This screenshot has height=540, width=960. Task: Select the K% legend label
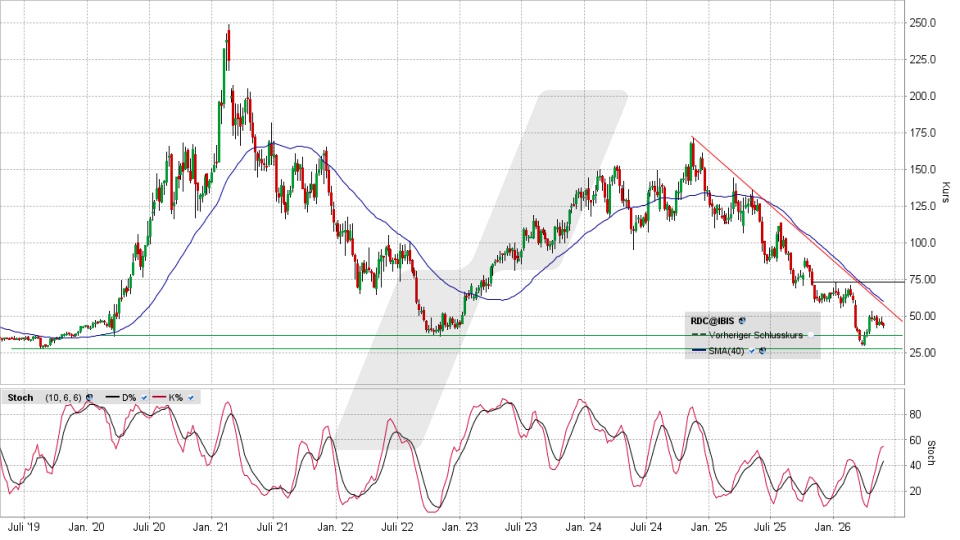175,398
